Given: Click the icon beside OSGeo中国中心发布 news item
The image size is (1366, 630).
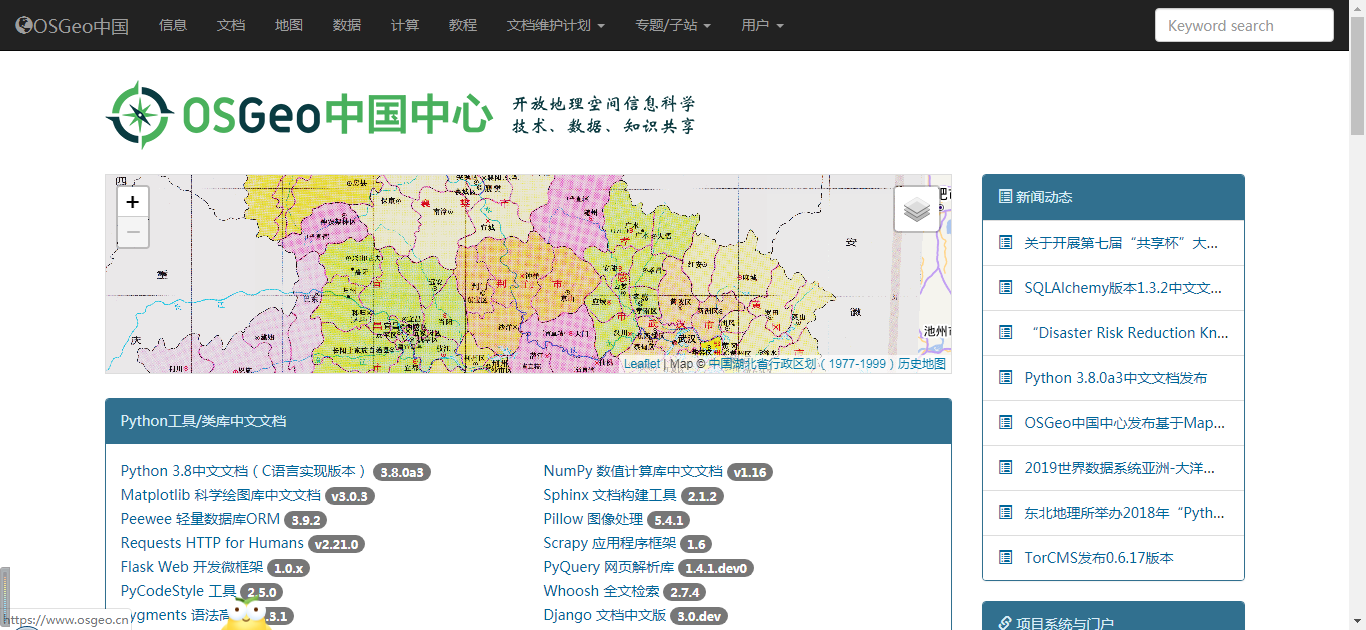Looking at the screenshot, I should coord(1005,423).
